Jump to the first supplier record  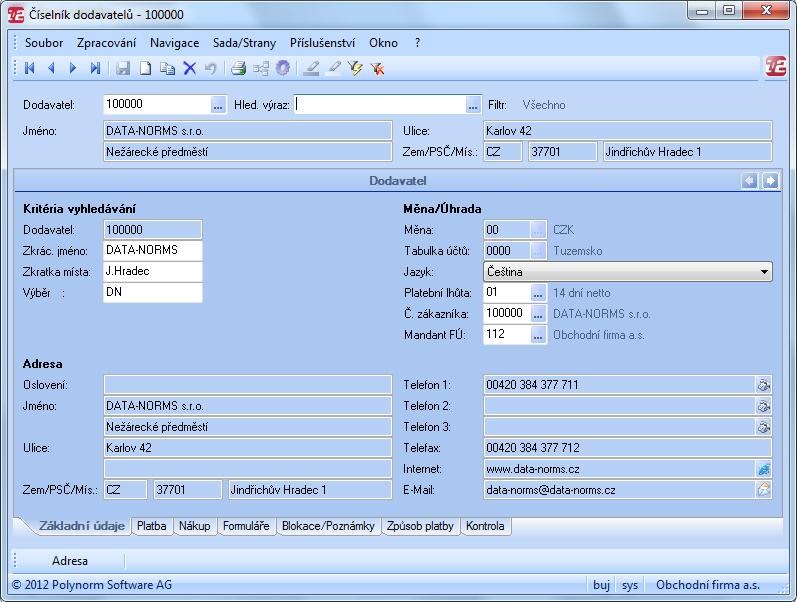point(29,68)
